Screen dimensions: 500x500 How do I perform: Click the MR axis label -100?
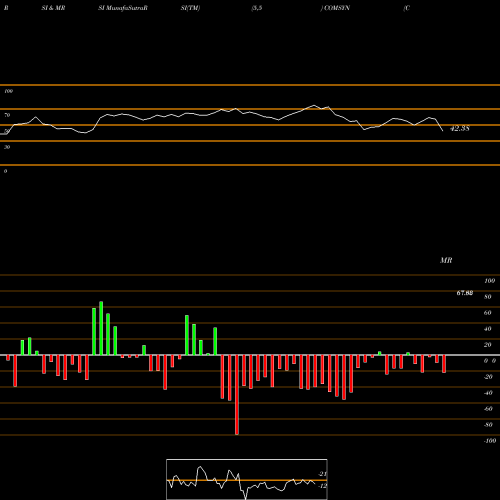(x=490, y=441)
